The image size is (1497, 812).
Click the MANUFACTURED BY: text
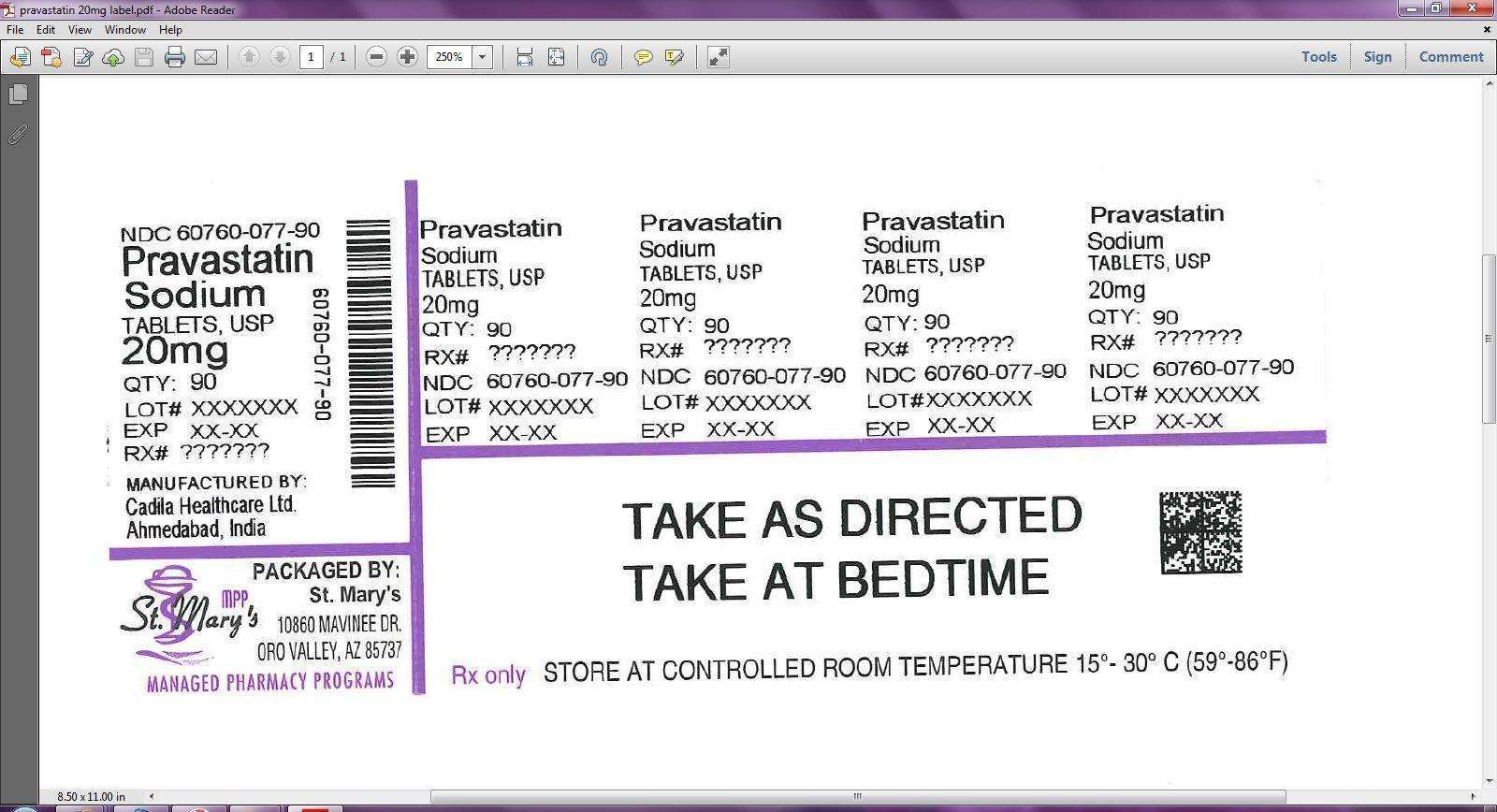pos(216,483)
